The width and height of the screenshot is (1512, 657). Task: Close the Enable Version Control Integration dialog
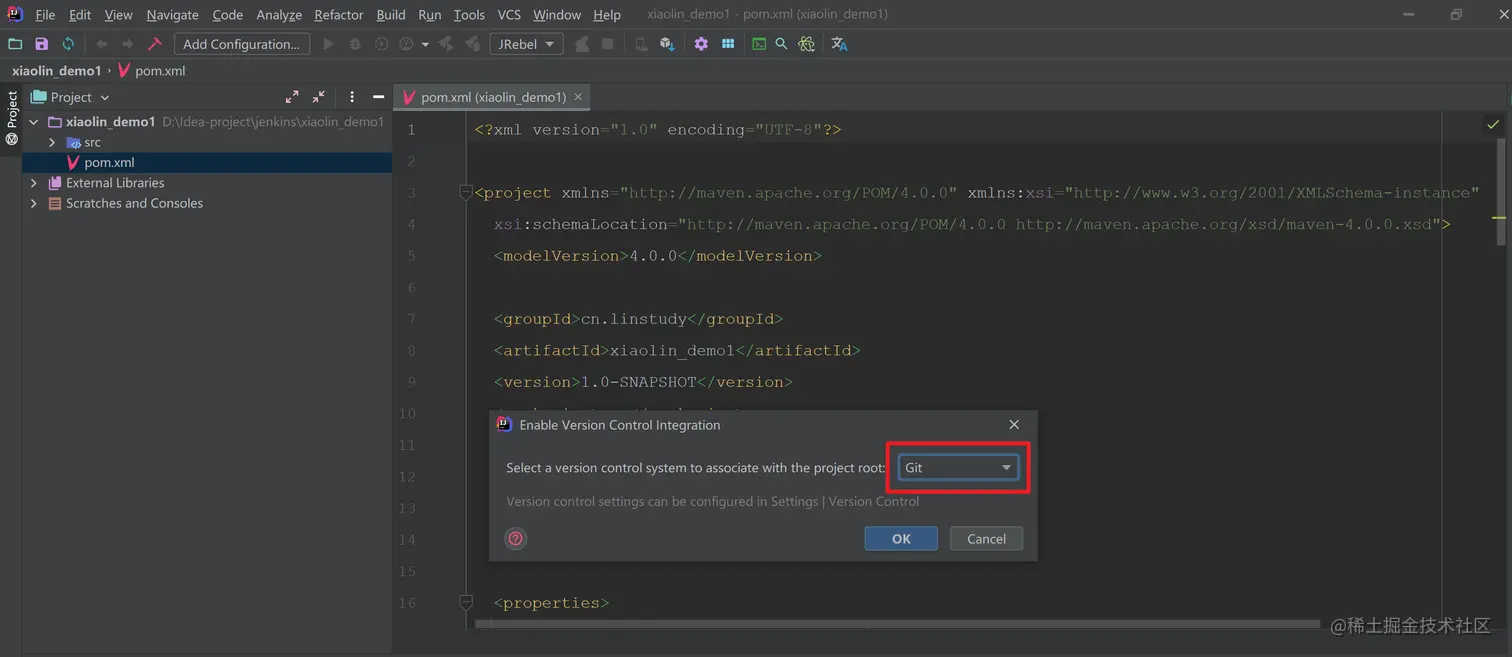(x=1014, y=425)
